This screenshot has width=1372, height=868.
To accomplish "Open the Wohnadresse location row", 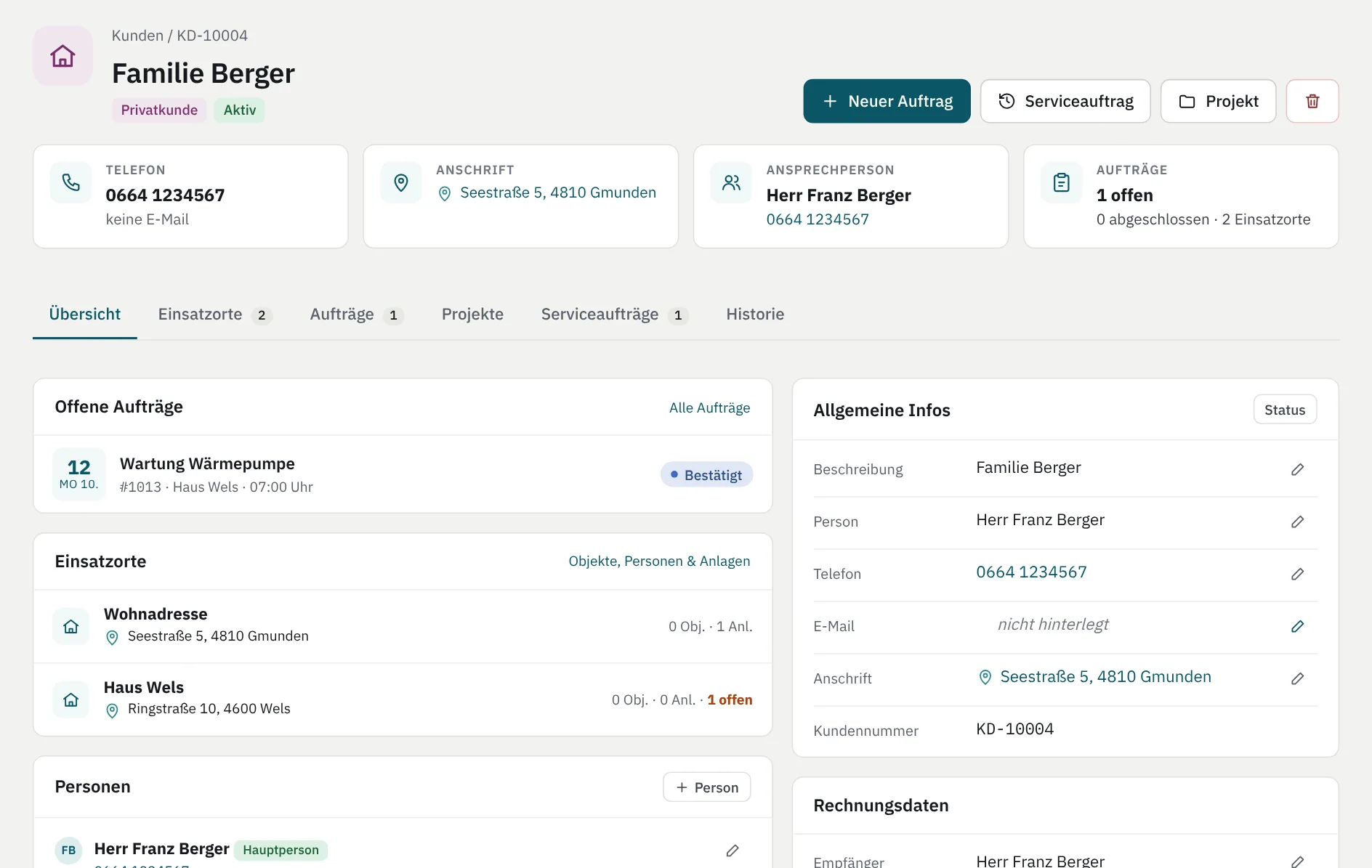I will coord(403,626).
